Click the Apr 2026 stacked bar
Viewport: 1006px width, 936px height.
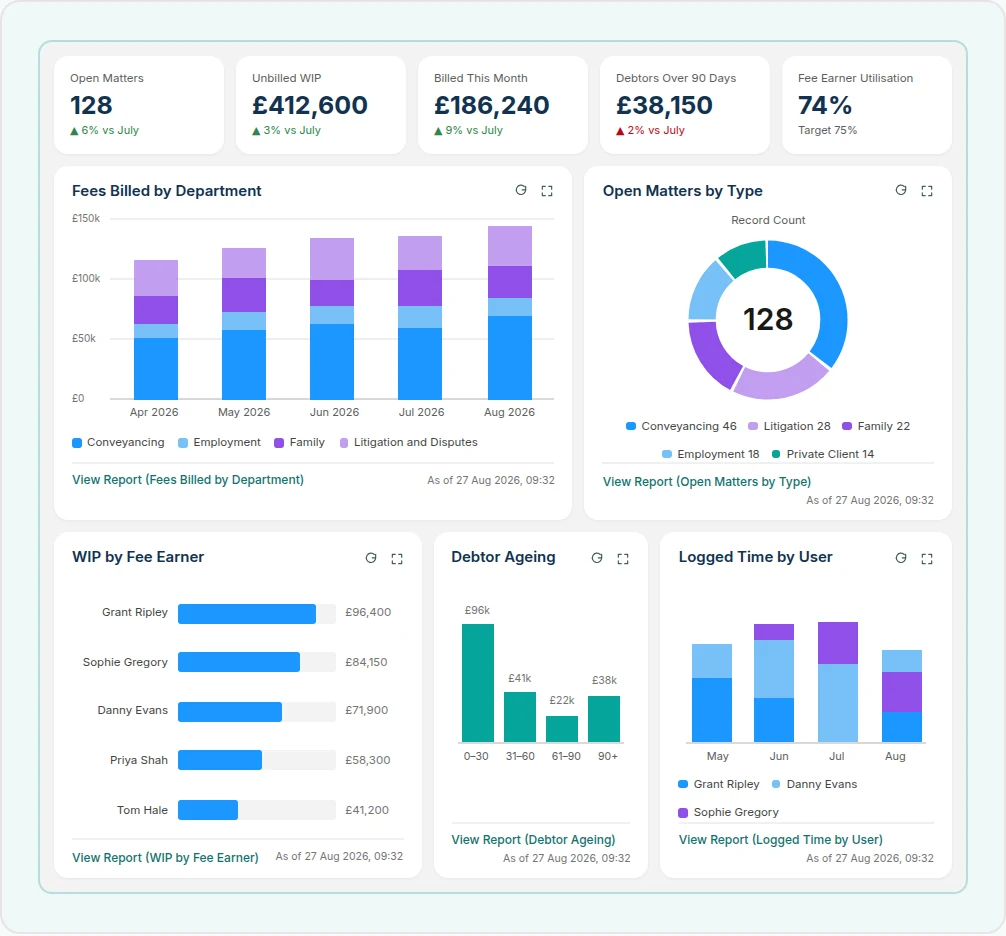point(156,330)
